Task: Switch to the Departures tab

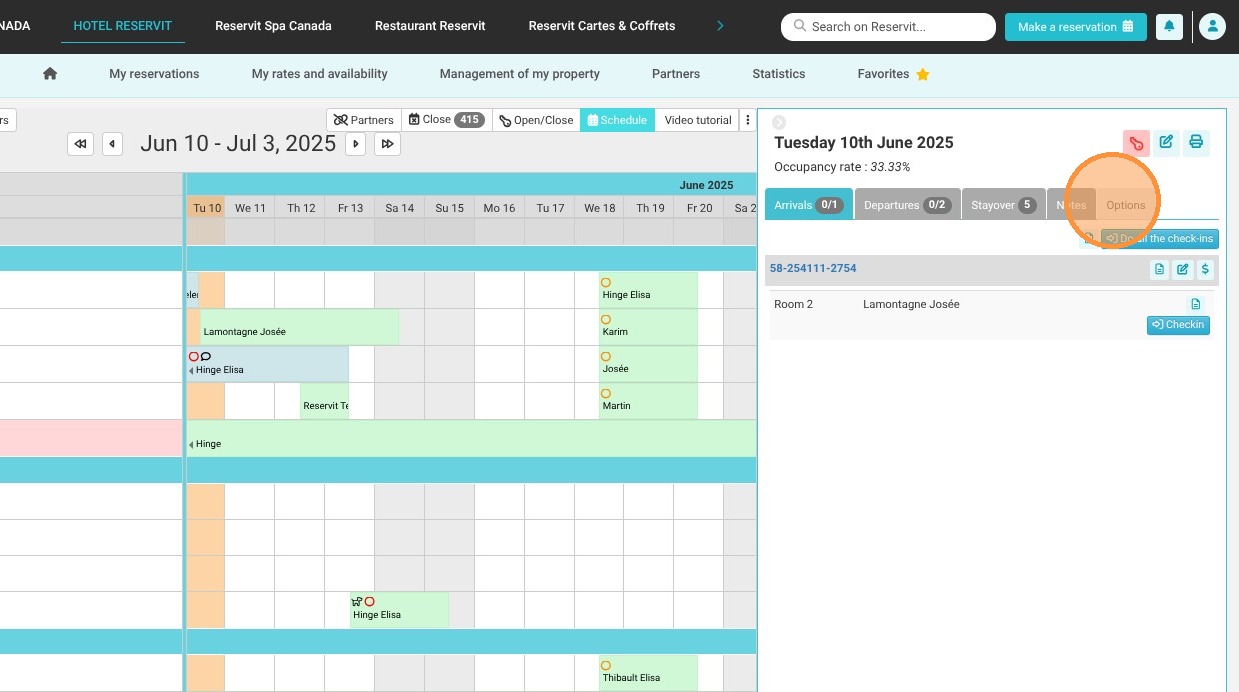Action: [x=907, y=204]
